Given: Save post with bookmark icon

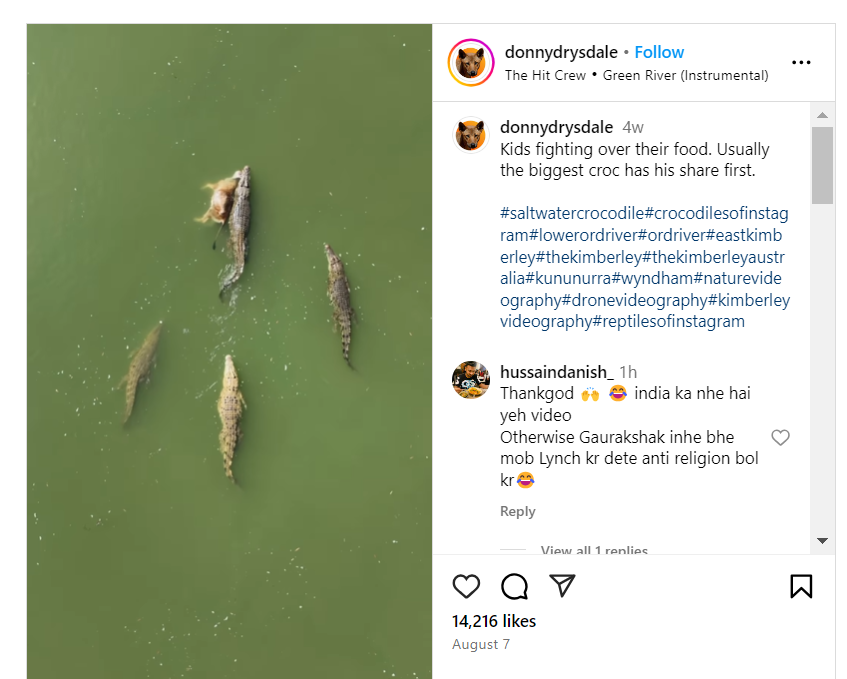Looking at the screenshot, I should tap(801, 586).
